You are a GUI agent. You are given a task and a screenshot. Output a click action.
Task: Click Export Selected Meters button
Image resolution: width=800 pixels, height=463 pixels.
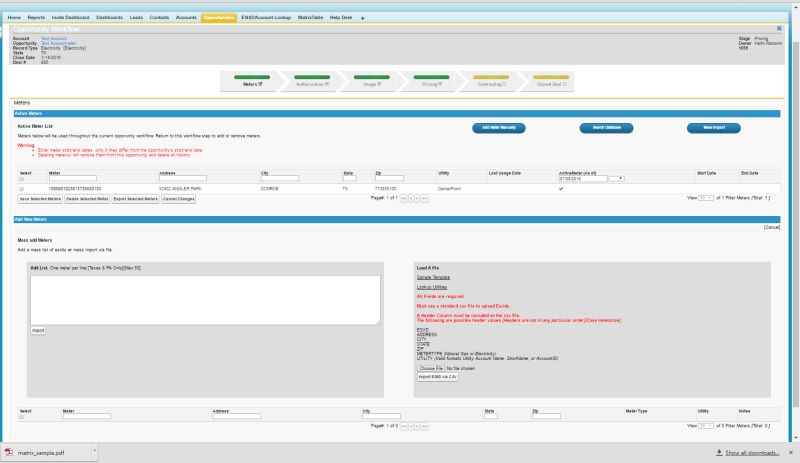pyautogui.click(x=136, y=199)
